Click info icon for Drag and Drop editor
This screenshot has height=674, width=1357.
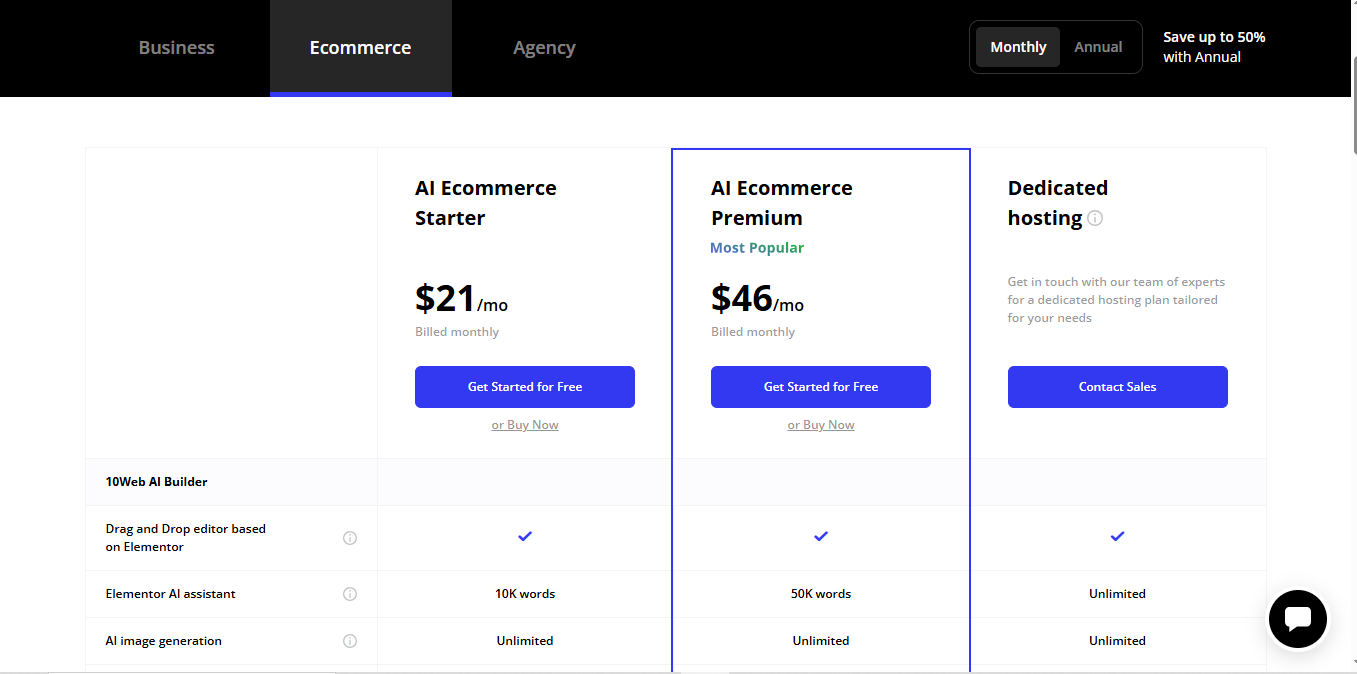tap(350, 538)
